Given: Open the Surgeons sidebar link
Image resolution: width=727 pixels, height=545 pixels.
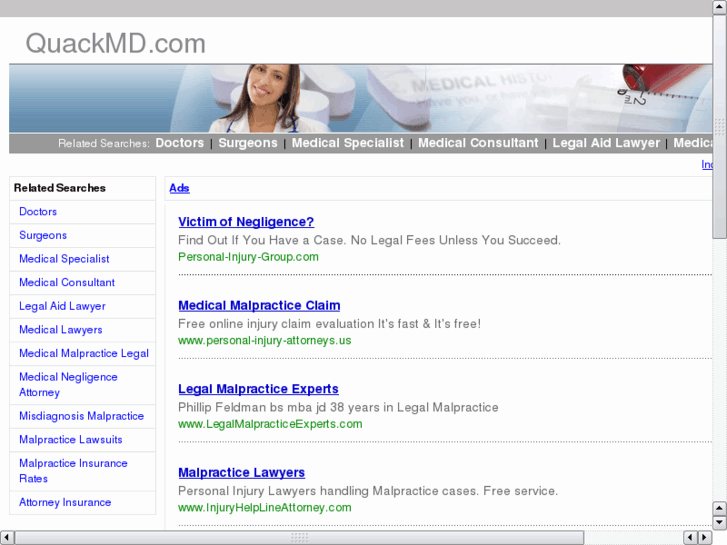Looking at the screenshot, I should click(x=43, y=235).
